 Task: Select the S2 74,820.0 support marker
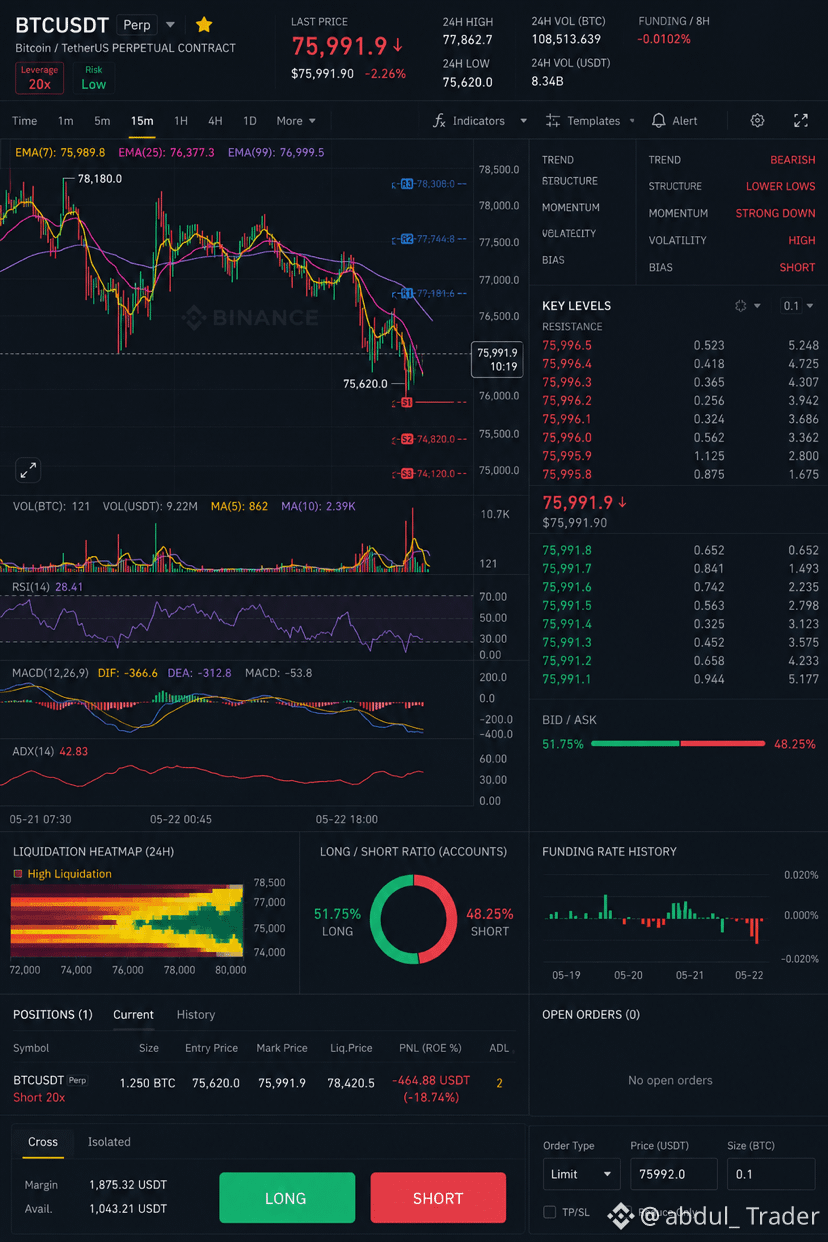point(428,439)
